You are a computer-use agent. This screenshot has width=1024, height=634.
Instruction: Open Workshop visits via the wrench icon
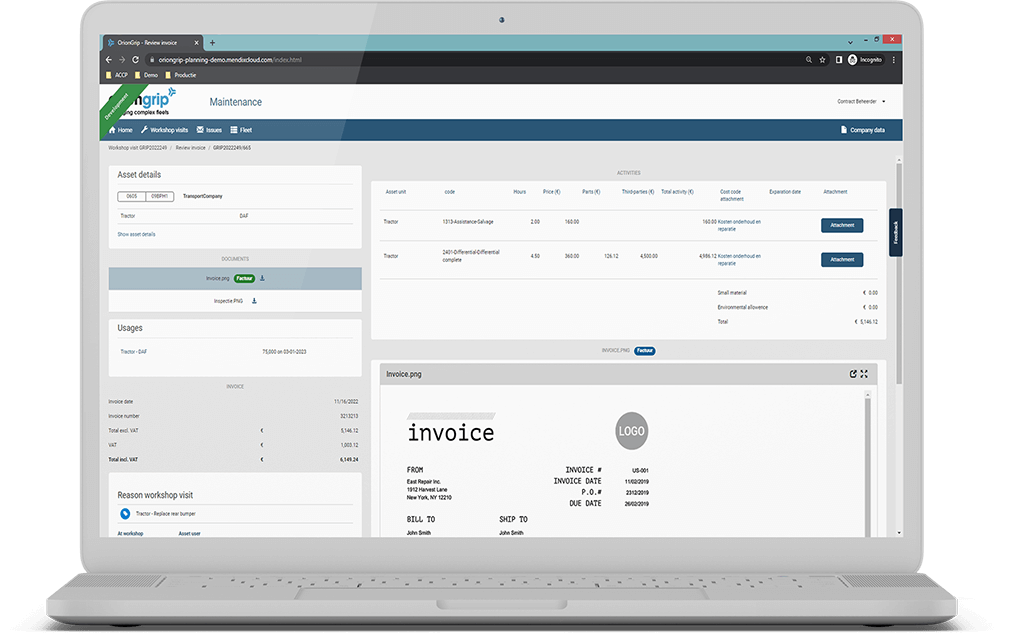tap(144, 130)
